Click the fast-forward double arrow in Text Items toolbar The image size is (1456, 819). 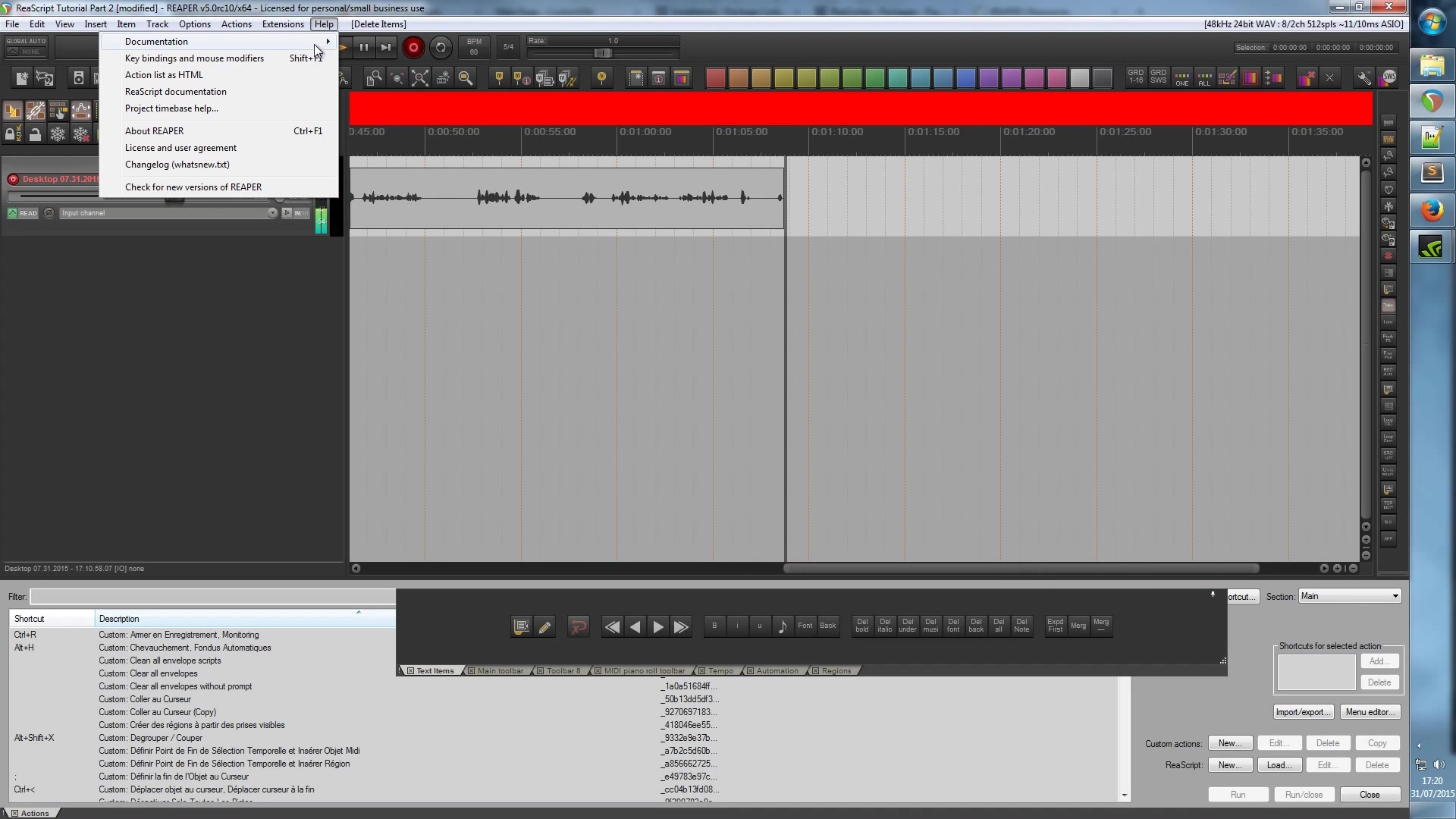pos(681,626)
